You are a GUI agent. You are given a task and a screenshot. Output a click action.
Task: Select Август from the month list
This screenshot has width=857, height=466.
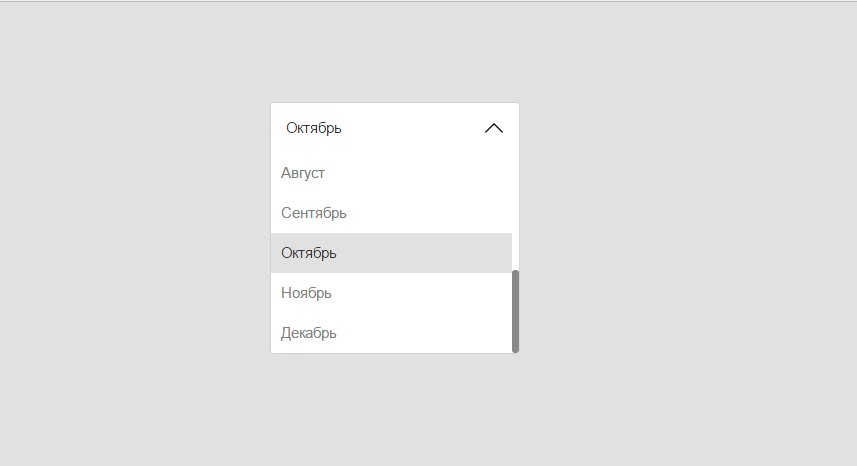pos(303,173)
